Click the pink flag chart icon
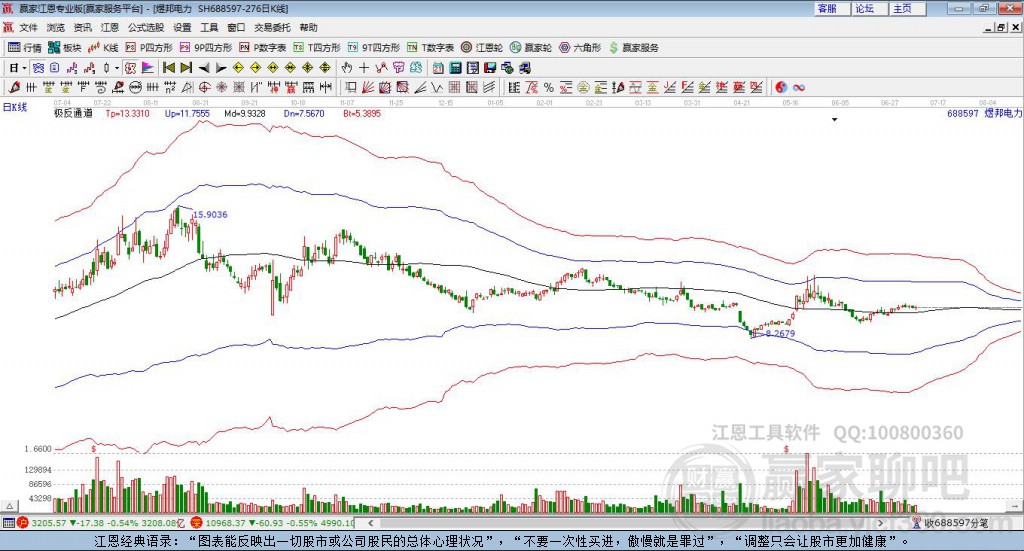This screenshot has height=551, width=1024. coord(148,68)
